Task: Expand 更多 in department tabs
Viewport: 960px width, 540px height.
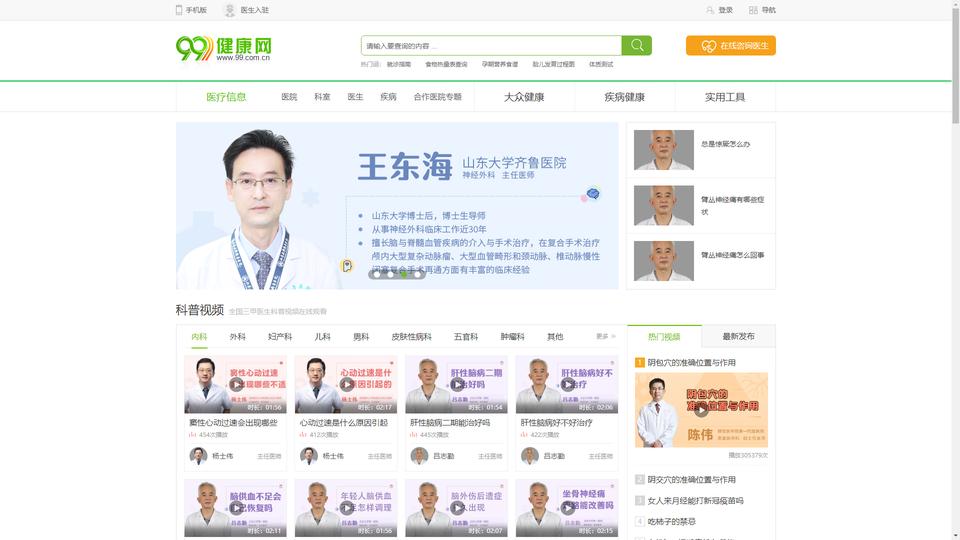Action: (x=606, y=336)
